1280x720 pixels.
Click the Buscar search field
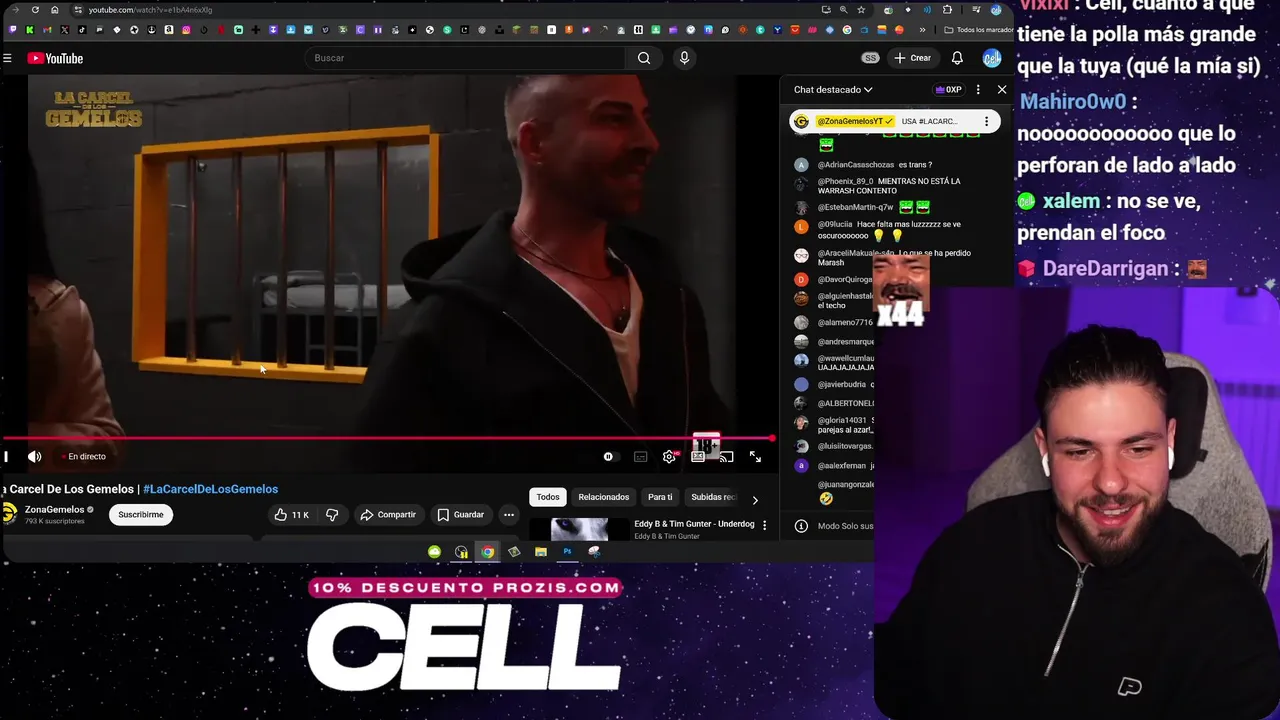[x=465, y=58]
